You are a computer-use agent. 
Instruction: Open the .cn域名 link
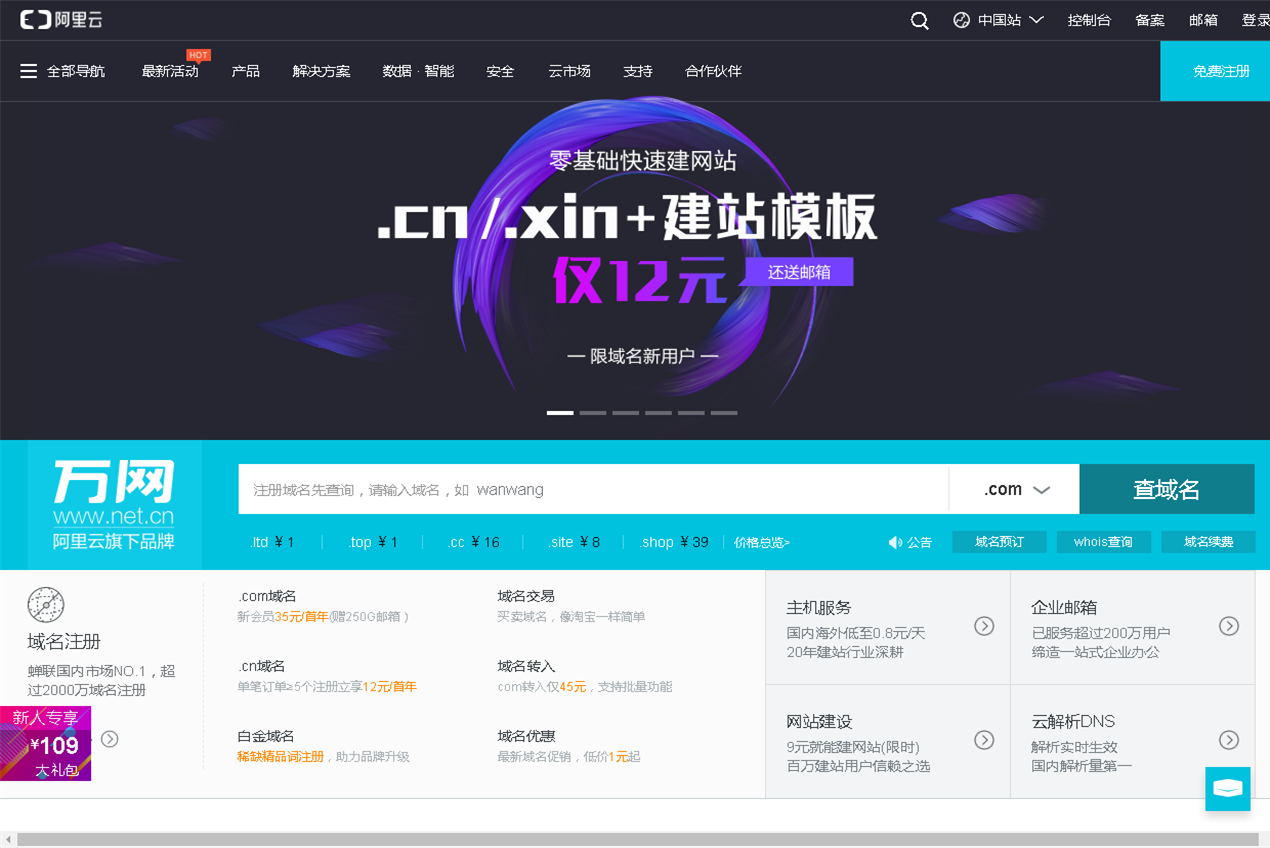coord(261,666)
